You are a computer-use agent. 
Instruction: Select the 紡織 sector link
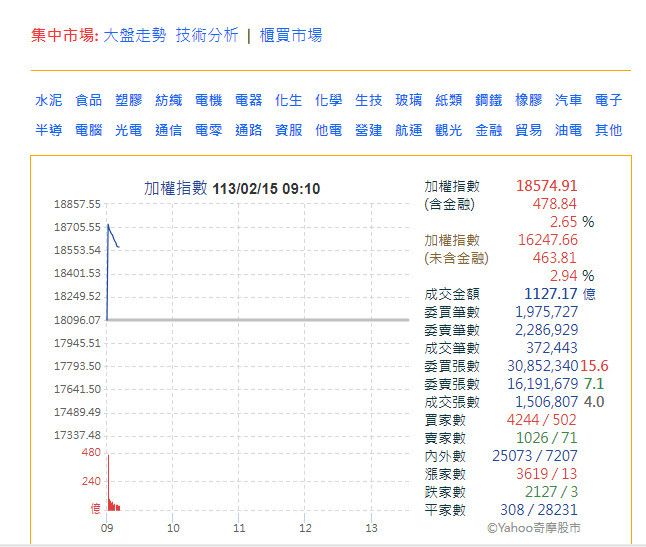pos(169,100)
